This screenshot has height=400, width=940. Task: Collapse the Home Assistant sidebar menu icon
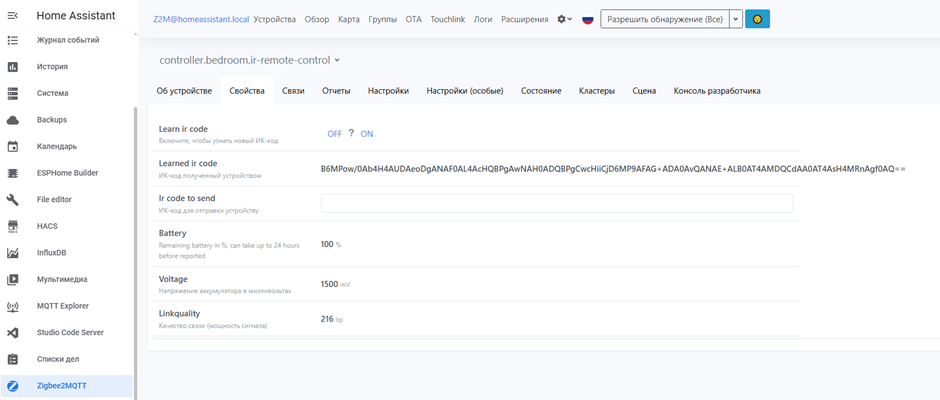point(13,16)
